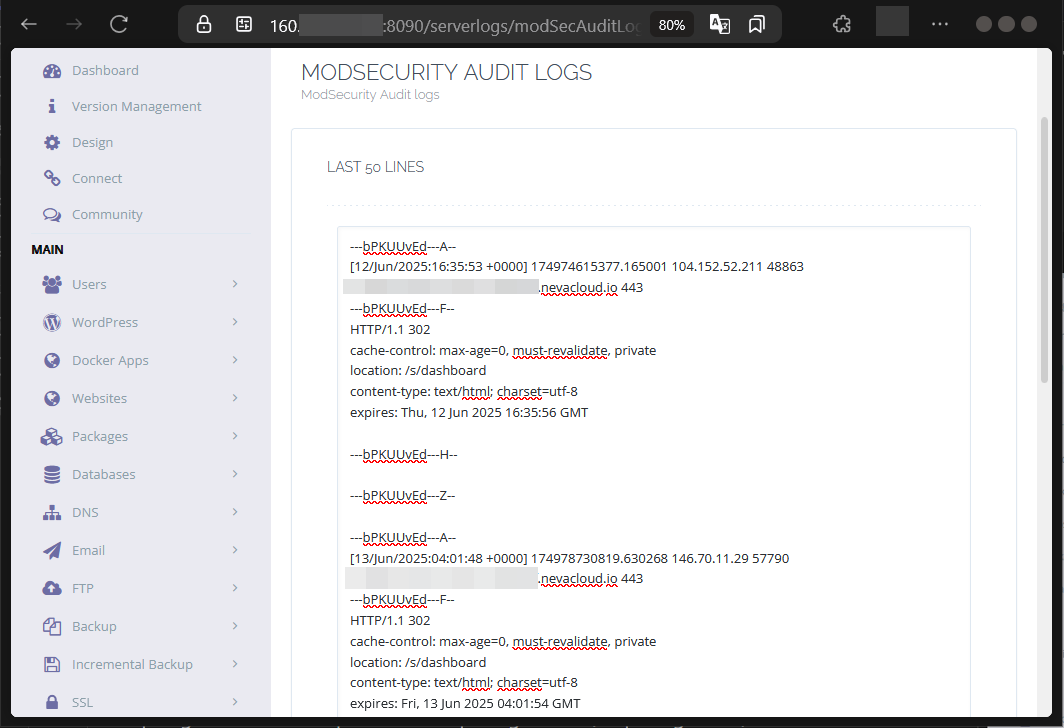Viewport: 1064px width, 728px height.
Task: Click the WordPress logo icon
Action: 52,322
